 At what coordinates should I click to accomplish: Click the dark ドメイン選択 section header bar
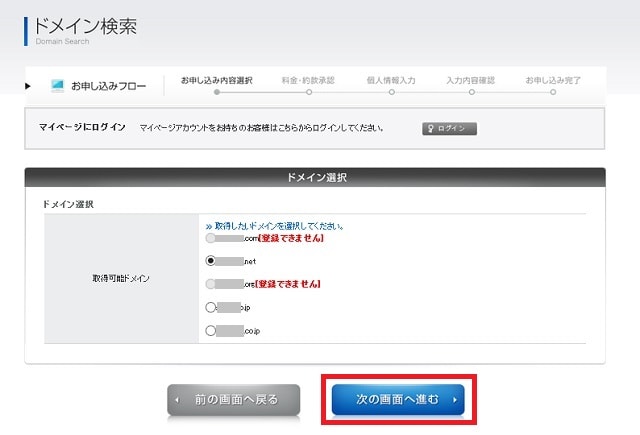pyautogui.click(x=315, y=177)
